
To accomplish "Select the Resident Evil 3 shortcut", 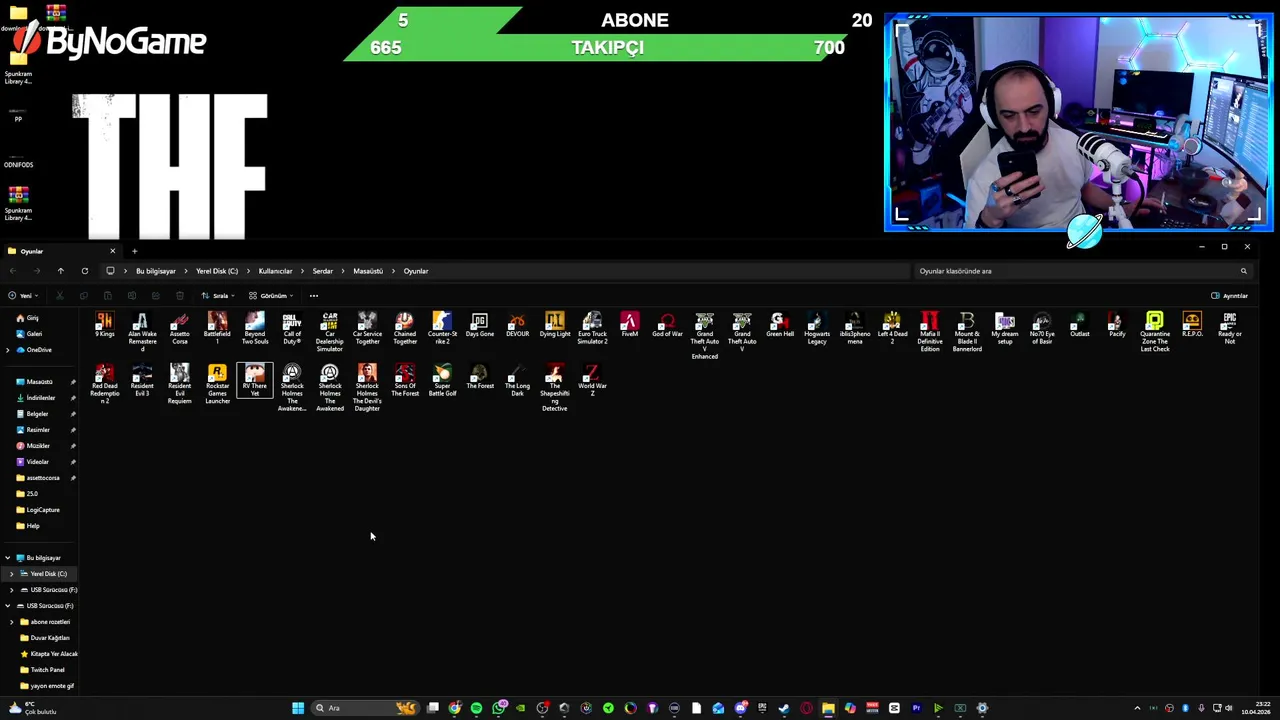I will pyautogui.click(x=142, y=380).
